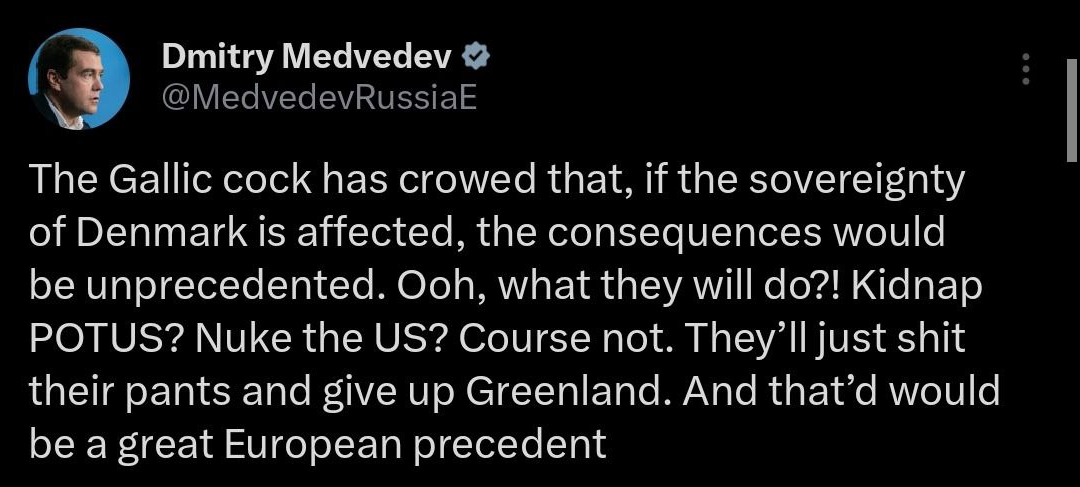Viewport: 1080px width, 487px height.
Task: Open the three-dot more options menu
Action: (1023, 69)
